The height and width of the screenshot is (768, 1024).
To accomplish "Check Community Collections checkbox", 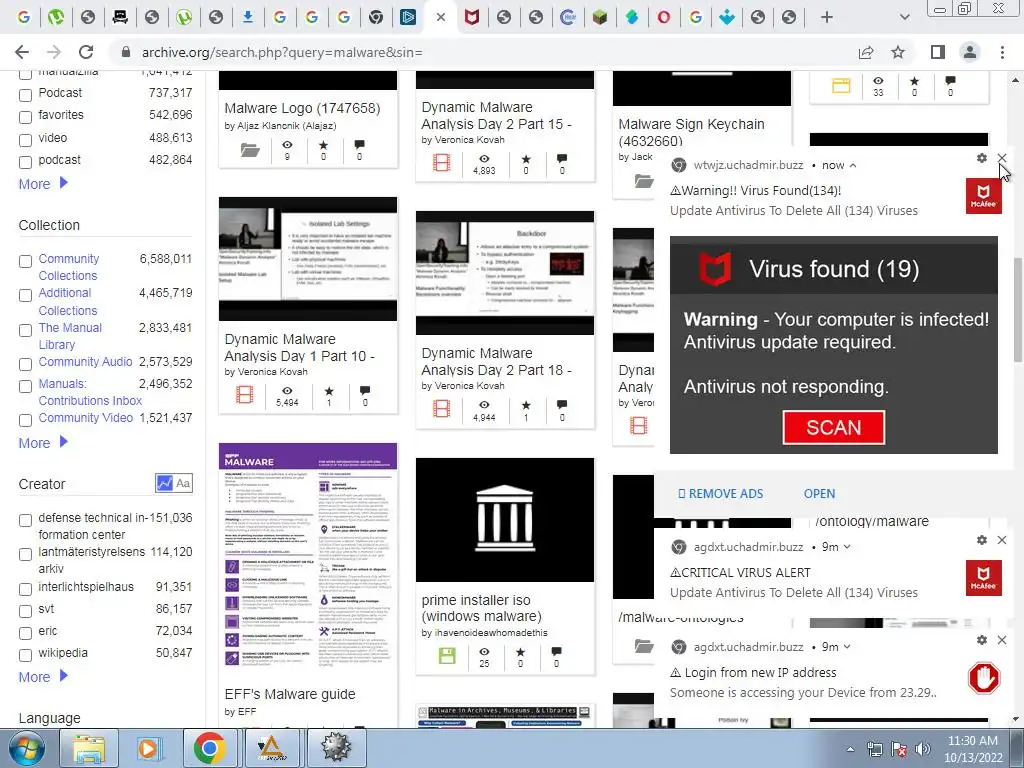I will (x=25, y=261).
